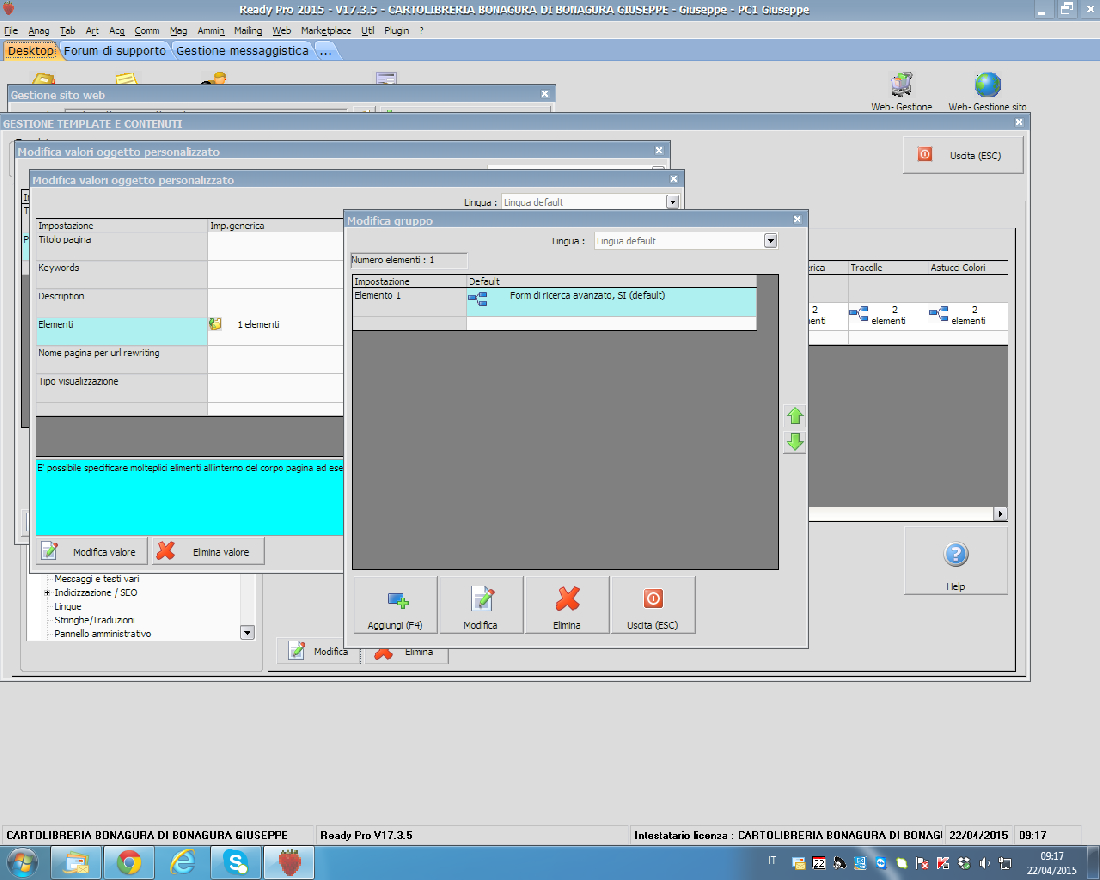
Task: Open Help in Gestione template window
Action: point(955,561)
